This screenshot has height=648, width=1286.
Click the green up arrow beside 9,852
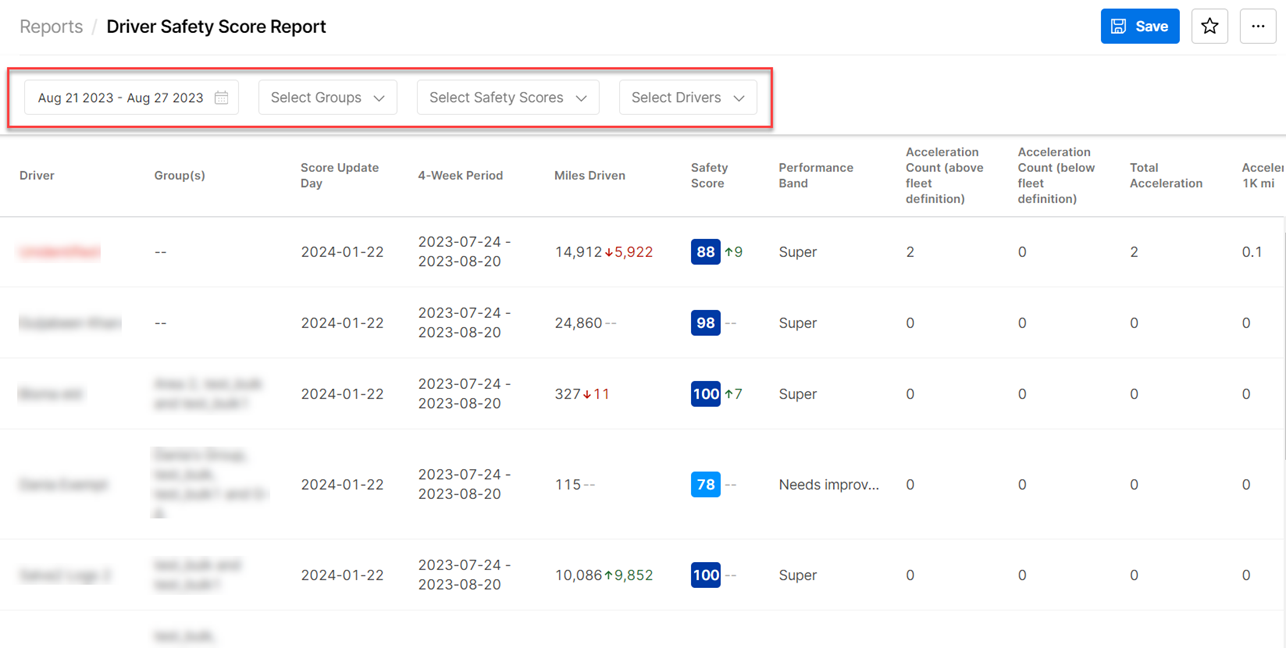(x=609, y=576)
